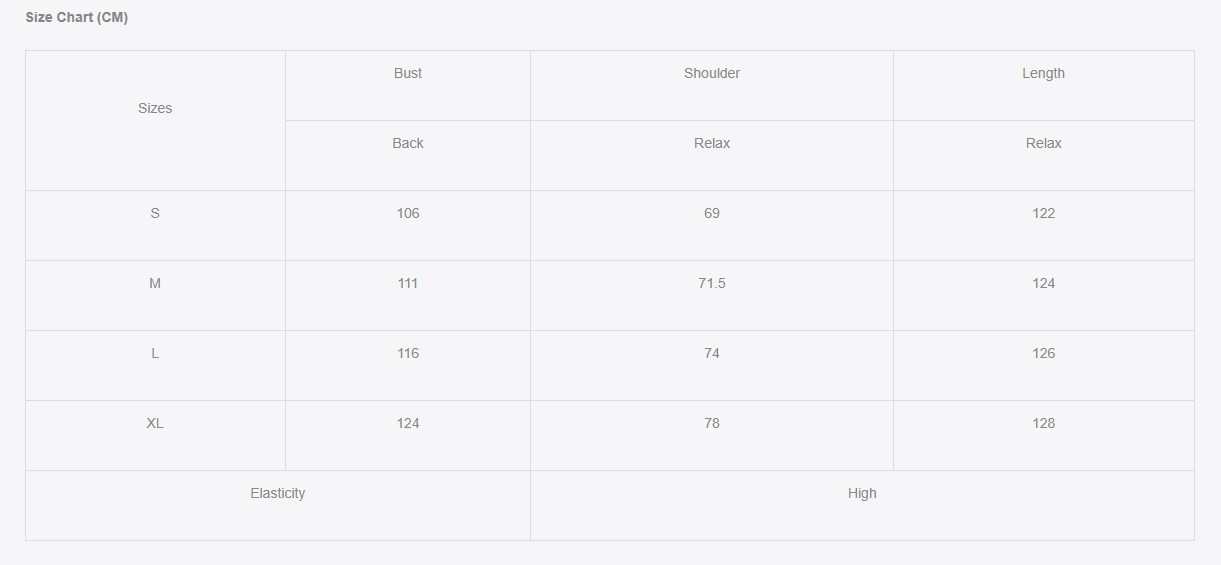This screenshot has height=565, width=1221.
Task: Click the Size Chart (CM) heading
Action: [x=77, y=18]
